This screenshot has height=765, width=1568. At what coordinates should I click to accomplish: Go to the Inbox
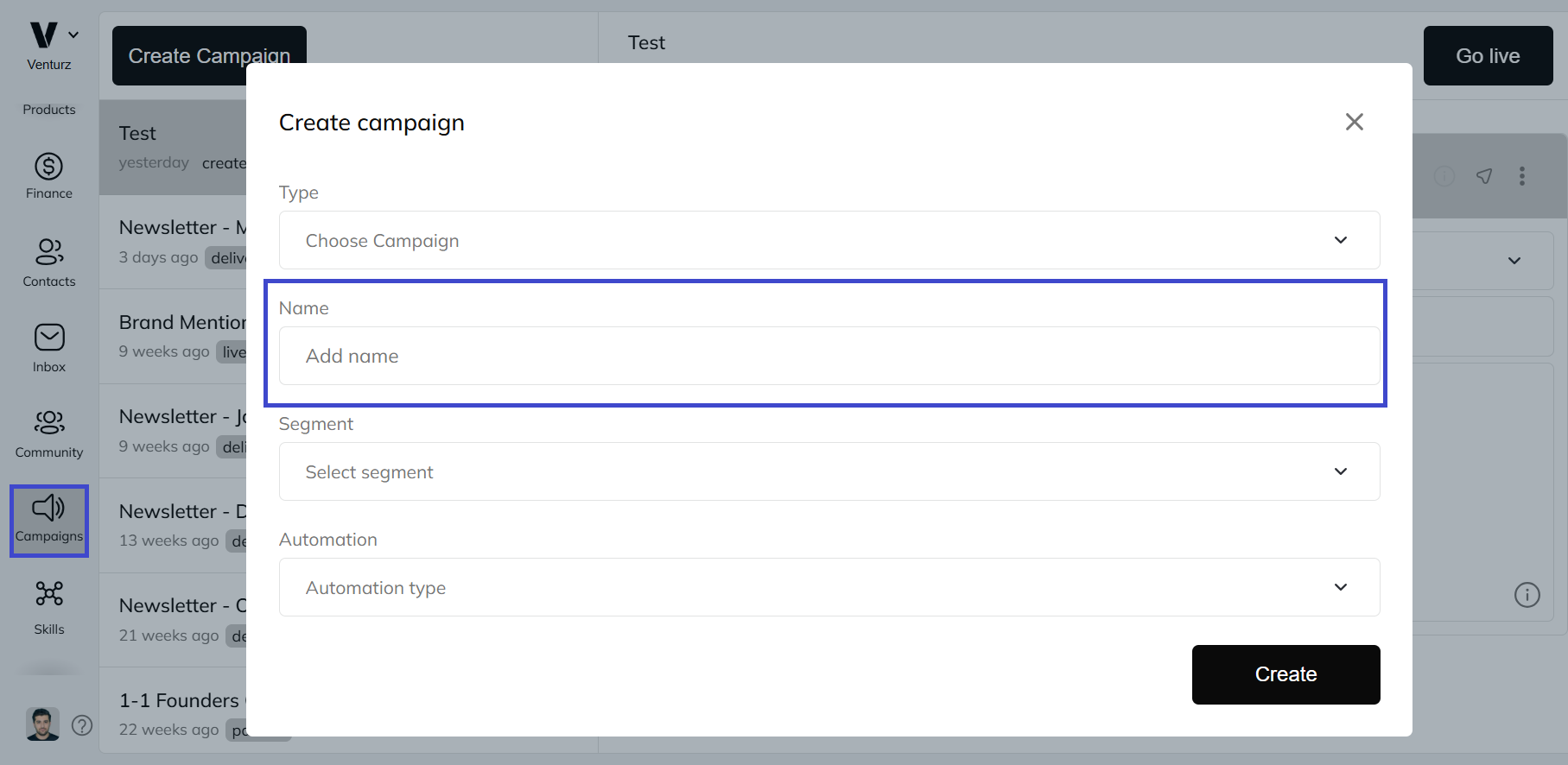click(49, 348)
